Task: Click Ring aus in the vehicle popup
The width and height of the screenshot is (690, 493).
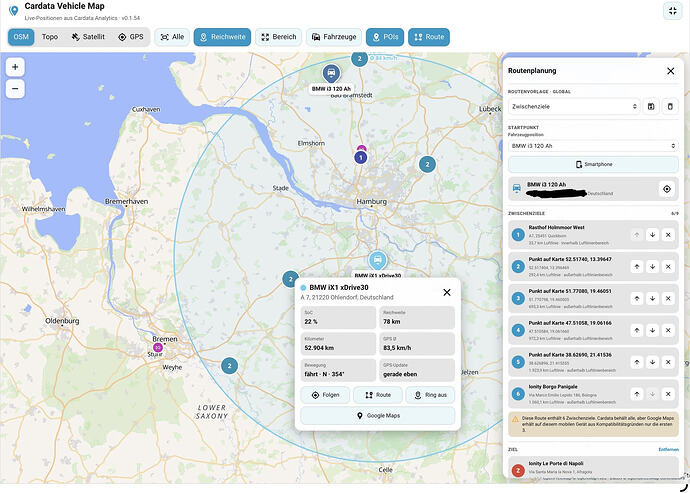Action: click(x=430, y=395)
